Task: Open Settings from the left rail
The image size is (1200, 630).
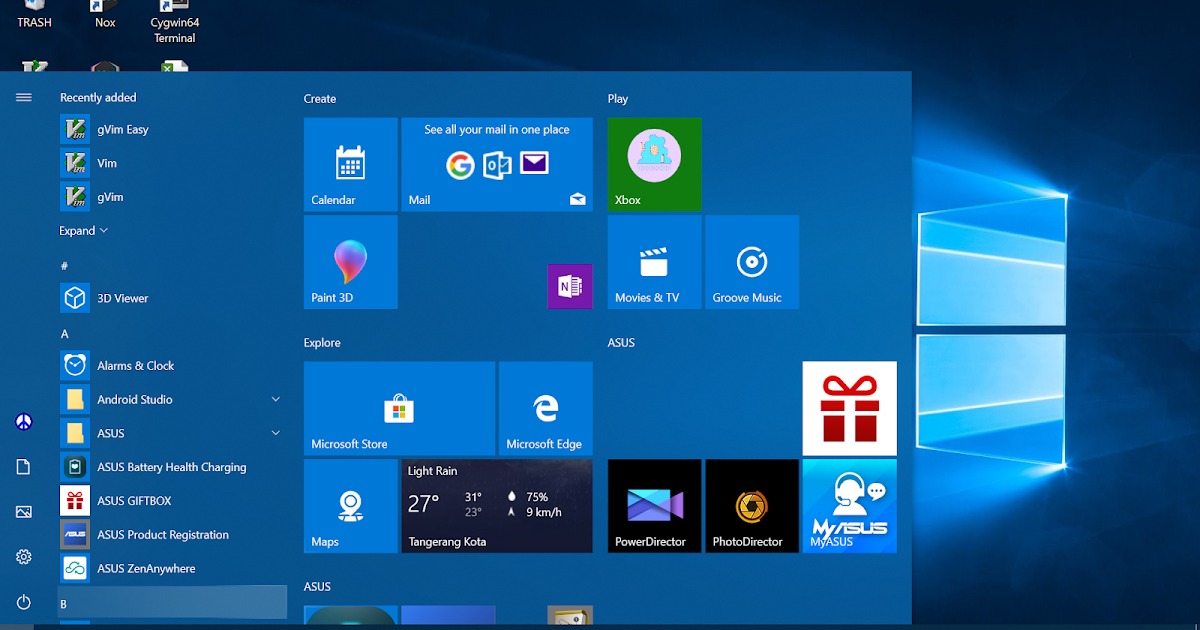Action: click(22, 557)
